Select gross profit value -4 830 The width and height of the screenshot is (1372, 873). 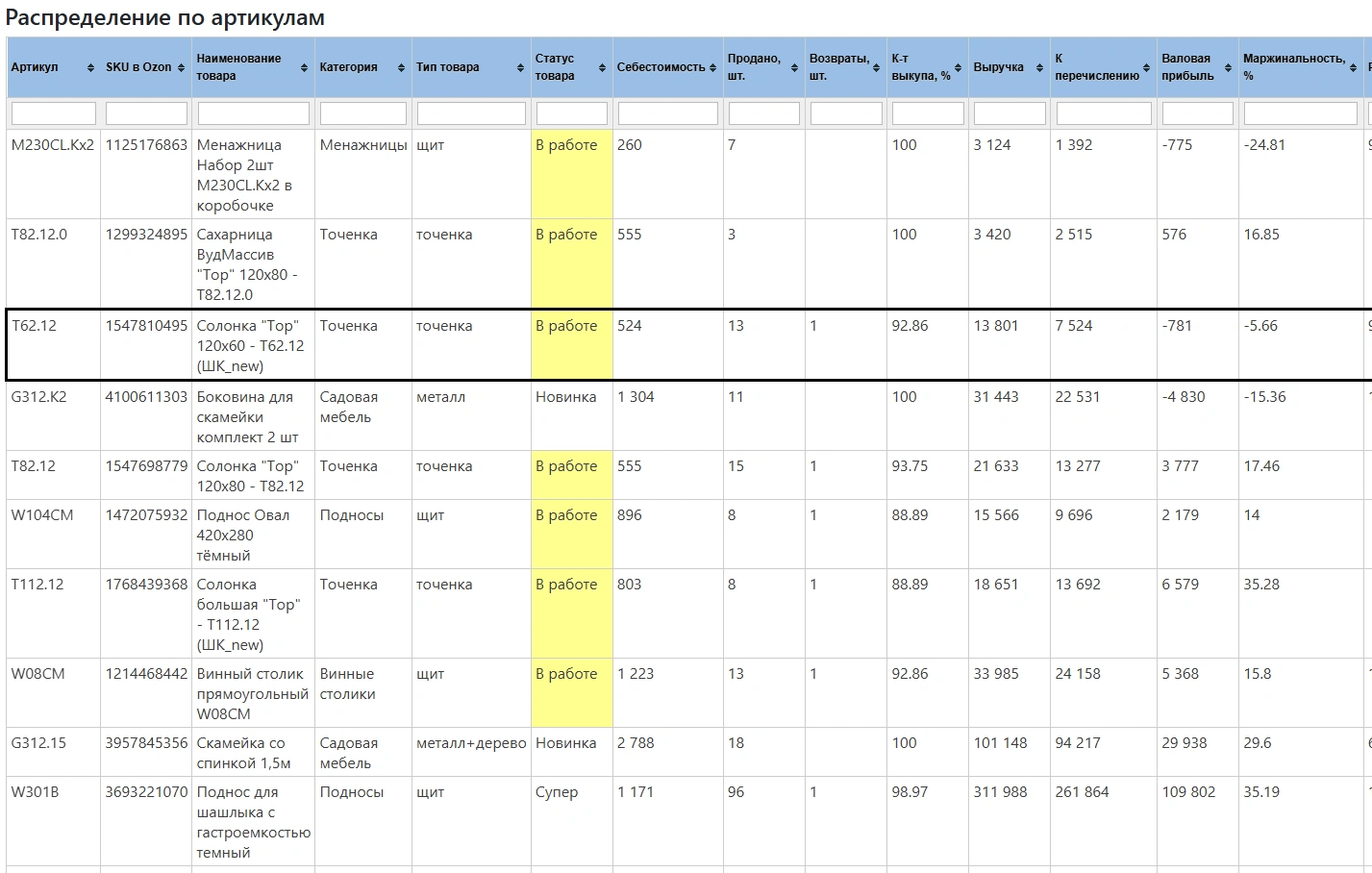point(1183,397)
